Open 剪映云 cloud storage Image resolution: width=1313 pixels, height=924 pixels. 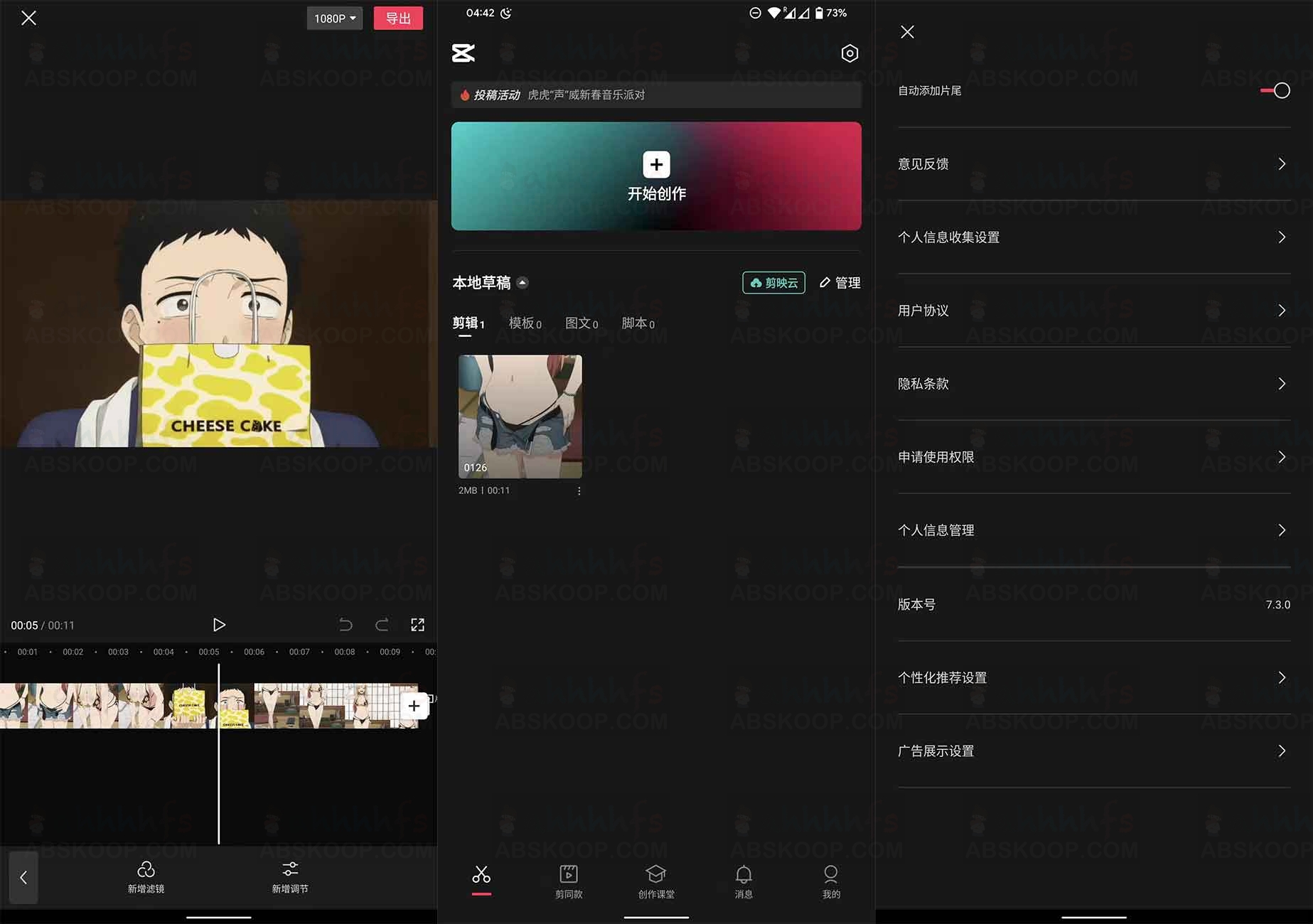774,283
